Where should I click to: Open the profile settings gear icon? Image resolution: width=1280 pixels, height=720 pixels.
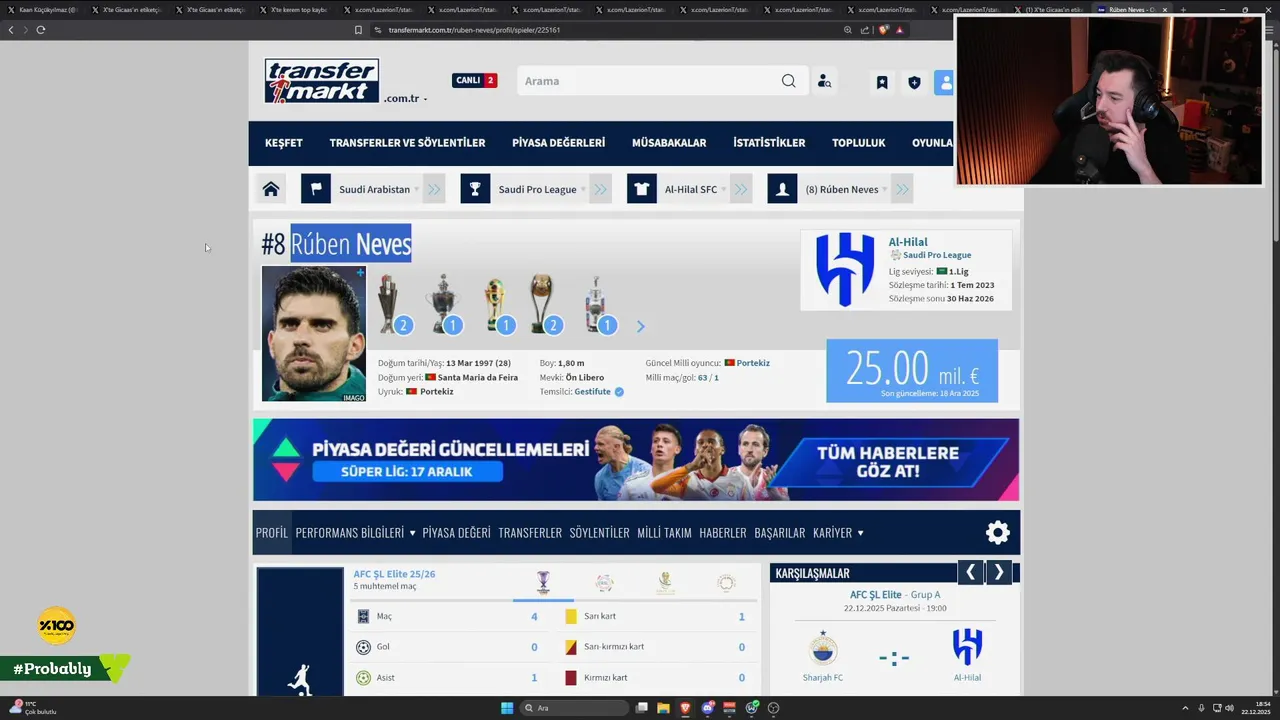[998, 533]
